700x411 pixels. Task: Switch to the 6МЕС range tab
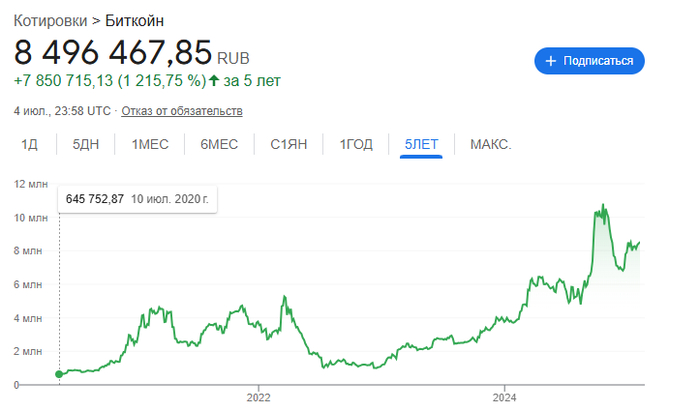219,145
